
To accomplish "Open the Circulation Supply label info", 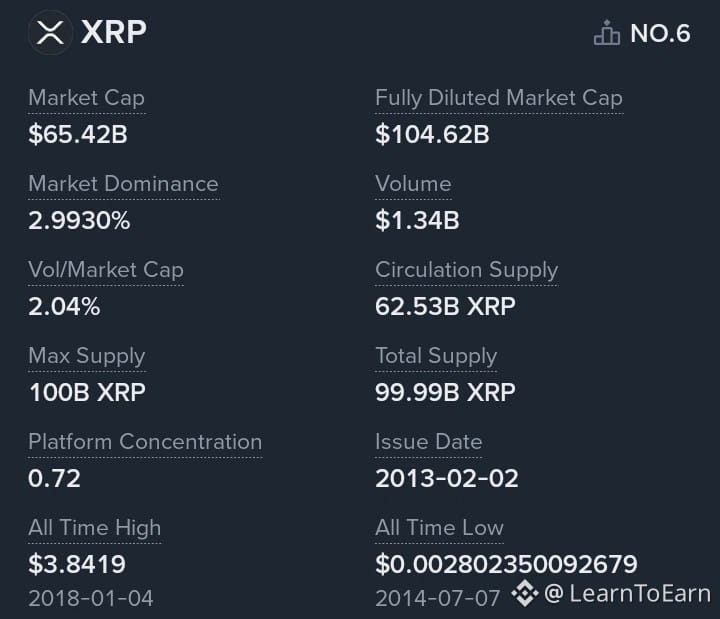I will point(467,270).
